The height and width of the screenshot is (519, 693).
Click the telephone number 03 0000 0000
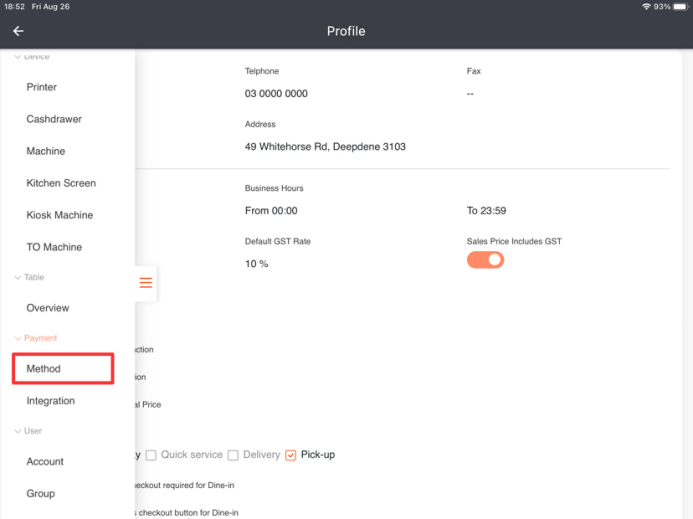coord(276,94)
